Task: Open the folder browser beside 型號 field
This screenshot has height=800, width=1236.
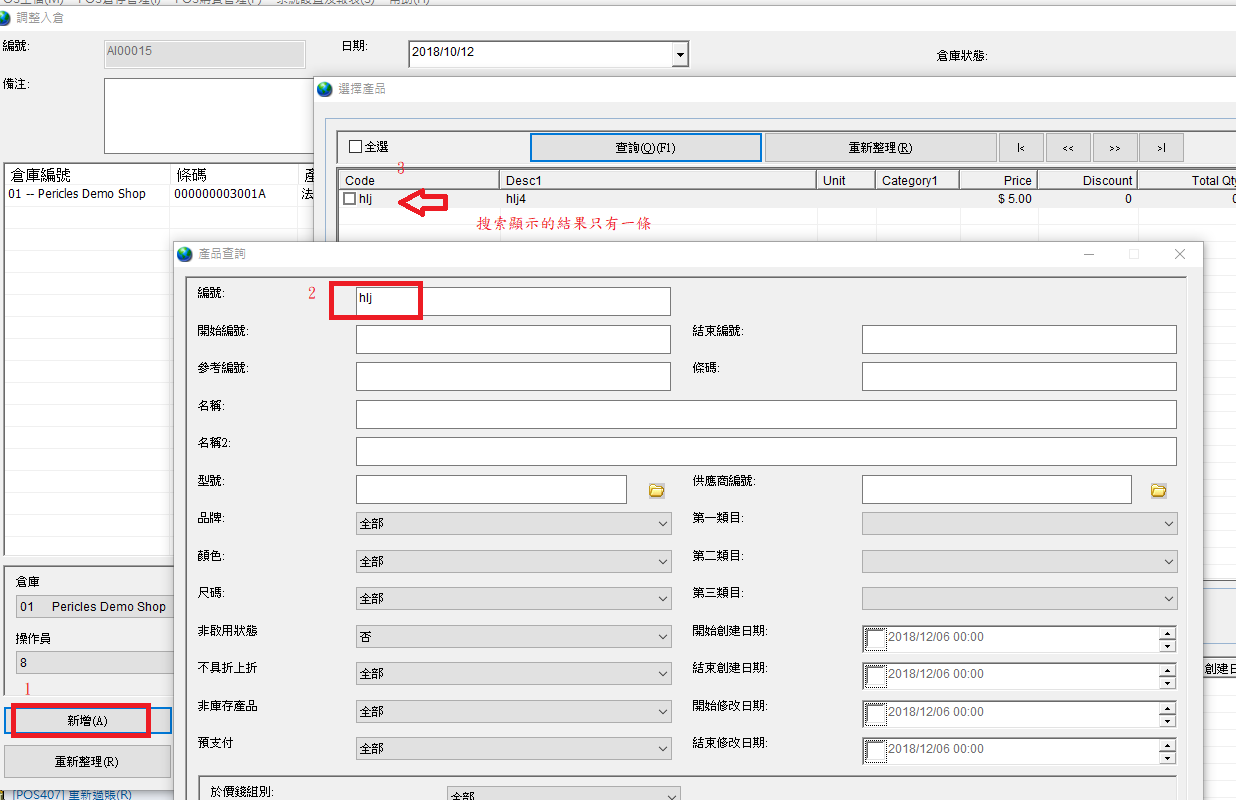Action: pyautogui.click(x=657, y=490)
